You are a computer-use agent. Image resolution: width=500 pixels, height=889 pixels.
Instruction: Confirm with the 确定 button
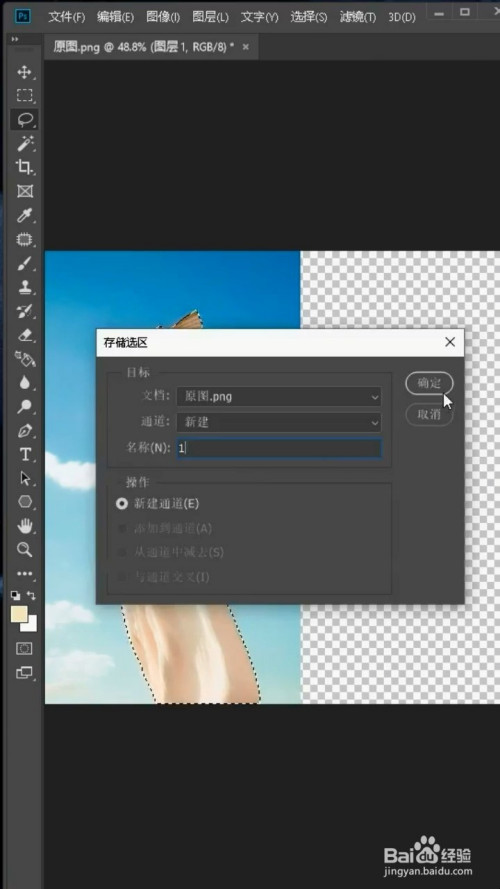(429, 383)
